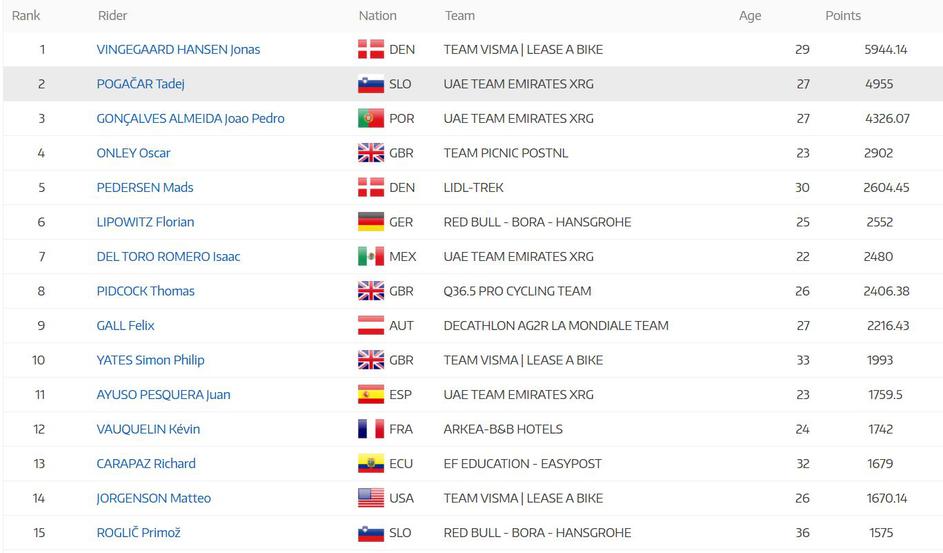This screenshot has width=943, height=553.
Task: Click team name LIDL-TREK
Action: click(473, 188)
